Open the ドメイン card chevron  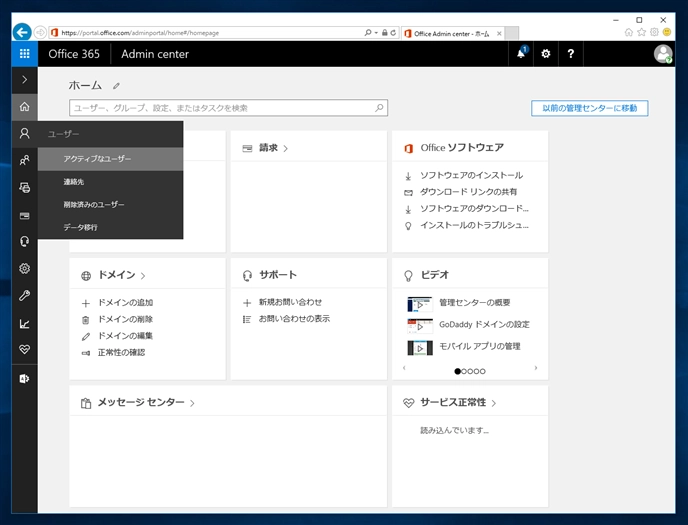143,276
